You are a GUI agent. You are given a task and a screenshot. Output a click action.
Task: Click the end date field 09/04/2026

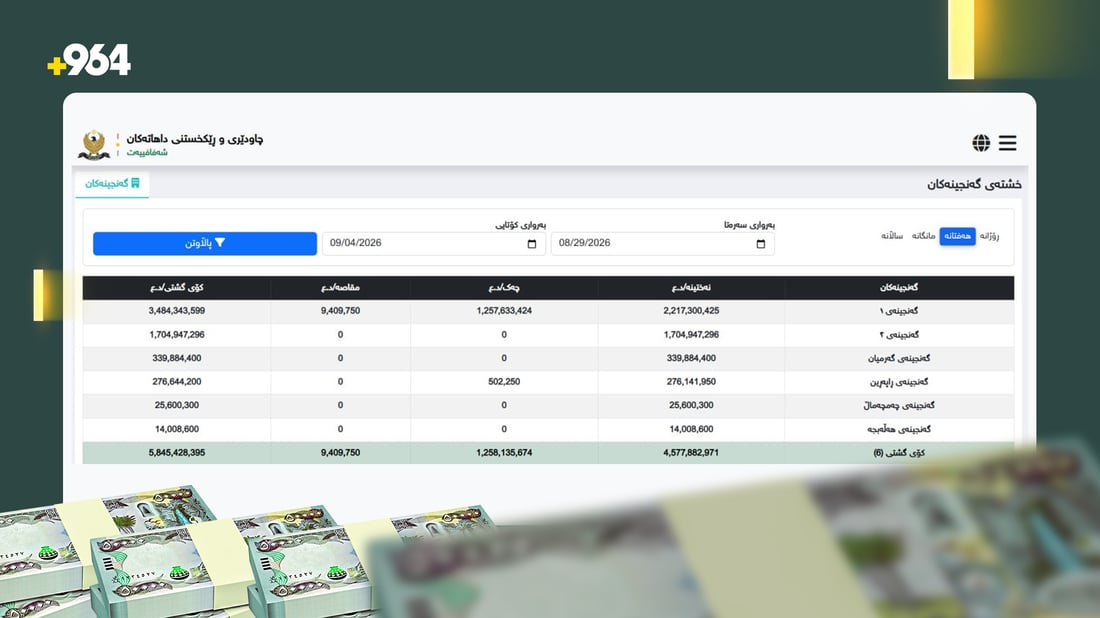tap(434, 243)
